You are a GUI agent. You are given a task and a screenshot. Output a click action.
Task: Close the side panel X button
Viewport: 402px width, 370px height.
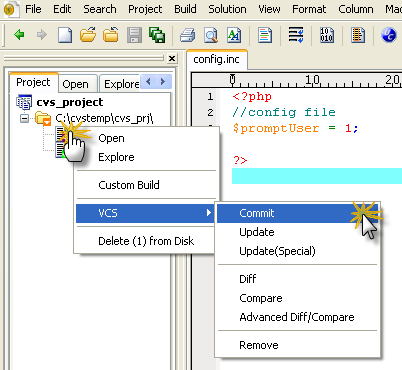(172, 59)
